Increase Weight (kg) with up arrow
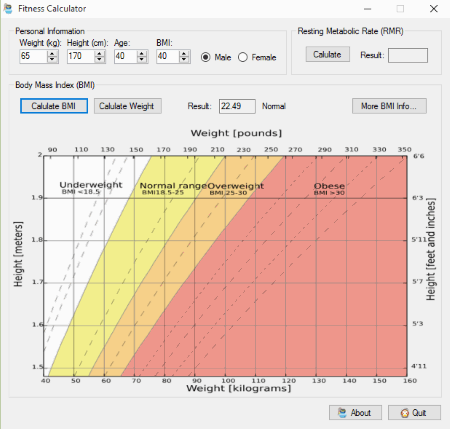 click(52, 53)
